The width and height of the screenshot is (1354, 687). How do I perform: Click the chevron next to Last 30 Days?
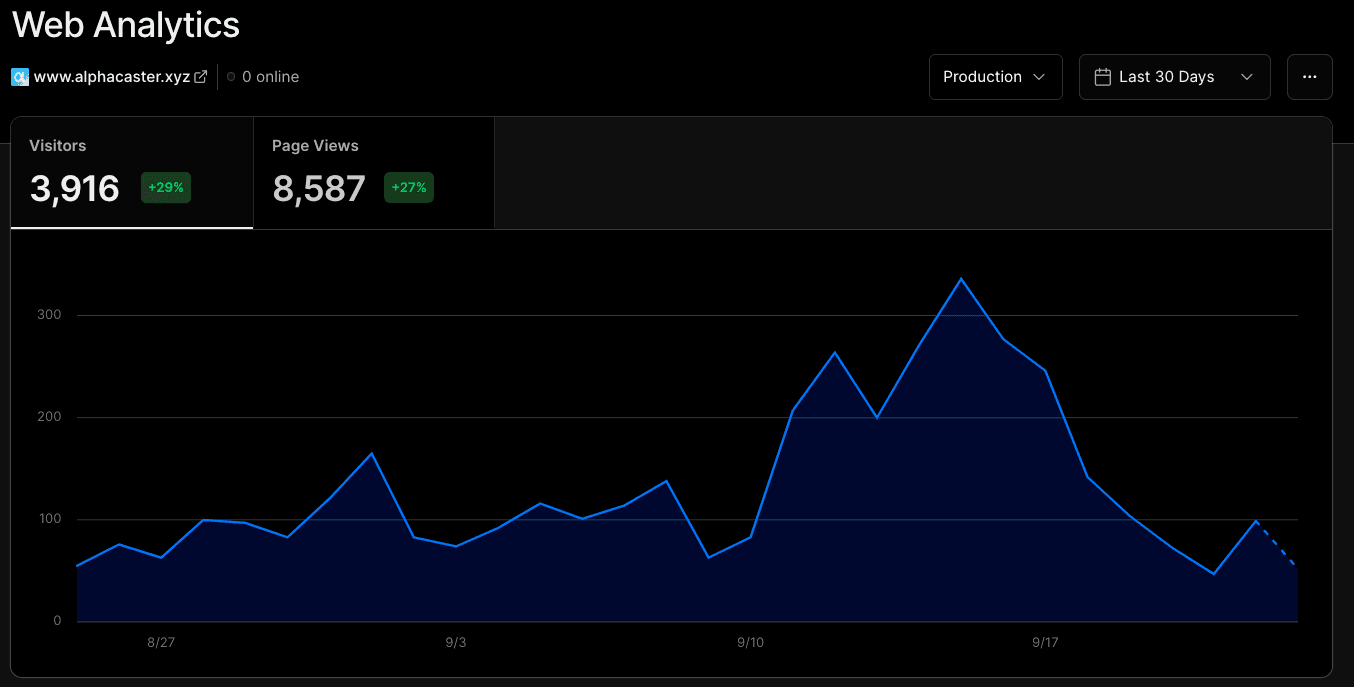click(1246, 77)
